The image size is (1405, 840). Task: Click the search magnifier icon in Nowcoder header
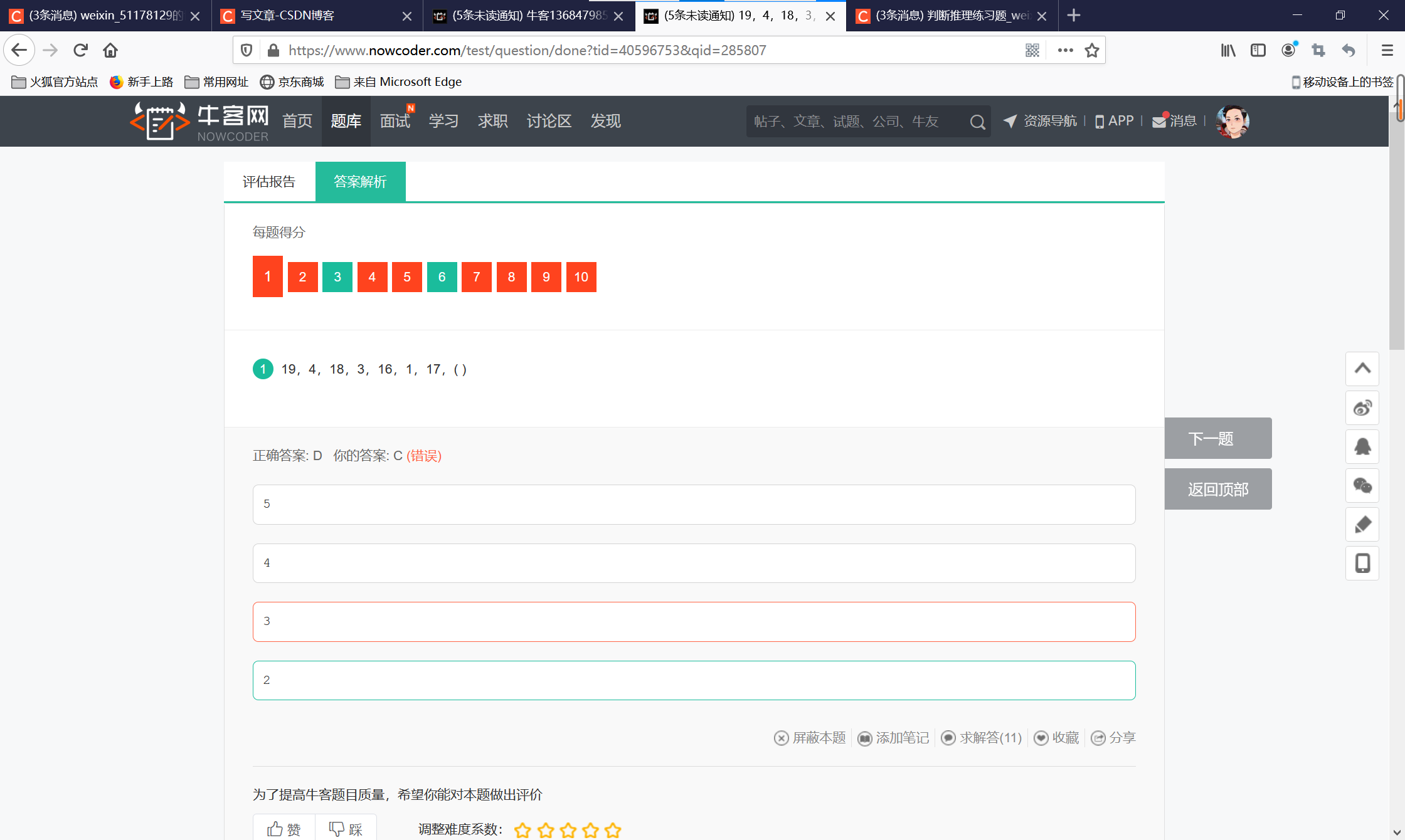pos(977,122)
